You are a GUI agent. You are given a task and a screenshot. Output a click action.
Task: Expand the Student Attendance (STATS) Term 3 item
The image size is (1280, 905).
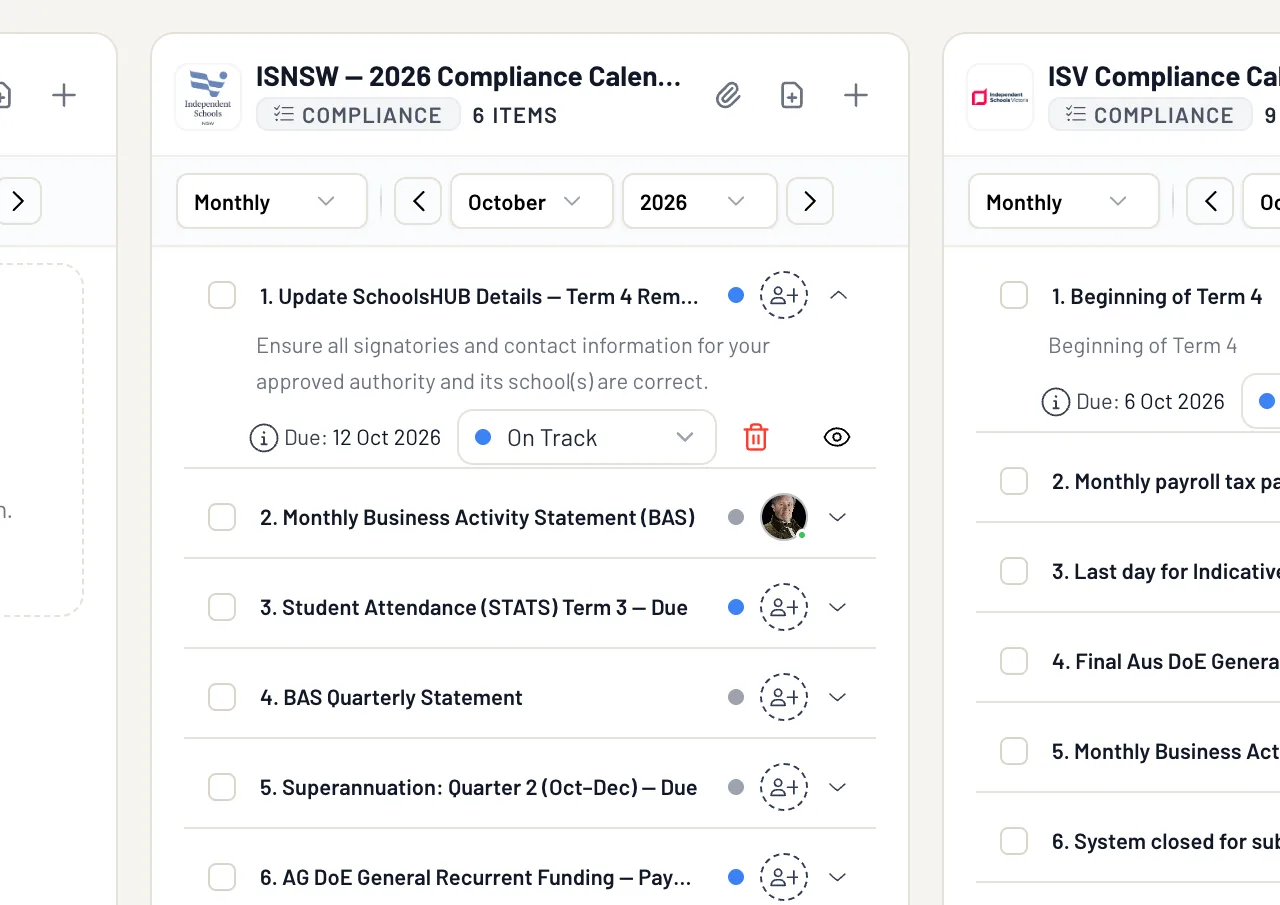(x=838, y=608)
